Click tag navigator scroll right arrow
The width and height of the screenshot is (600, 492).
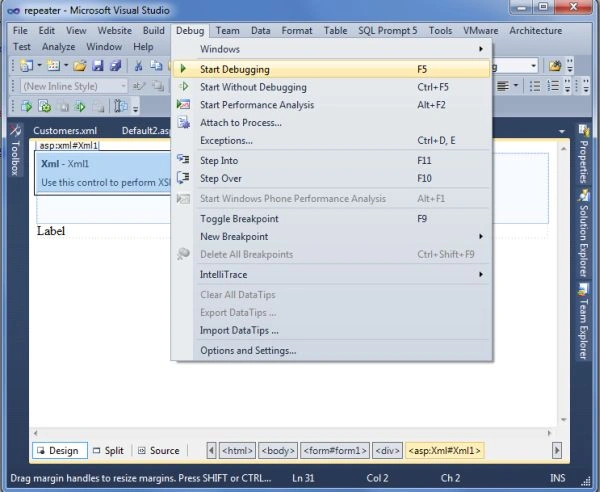point(557,450)
